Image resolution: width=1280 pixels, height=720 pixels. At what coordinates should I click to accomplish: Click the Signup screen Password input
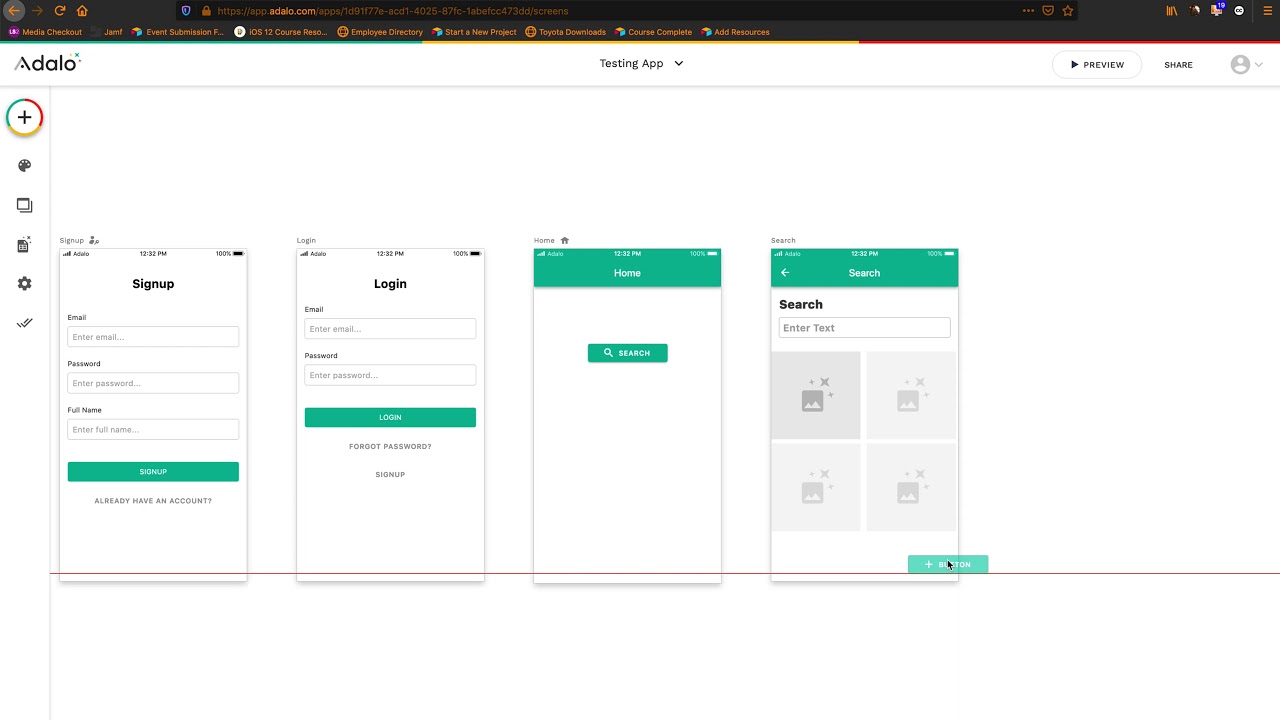(x=153, y=383)
